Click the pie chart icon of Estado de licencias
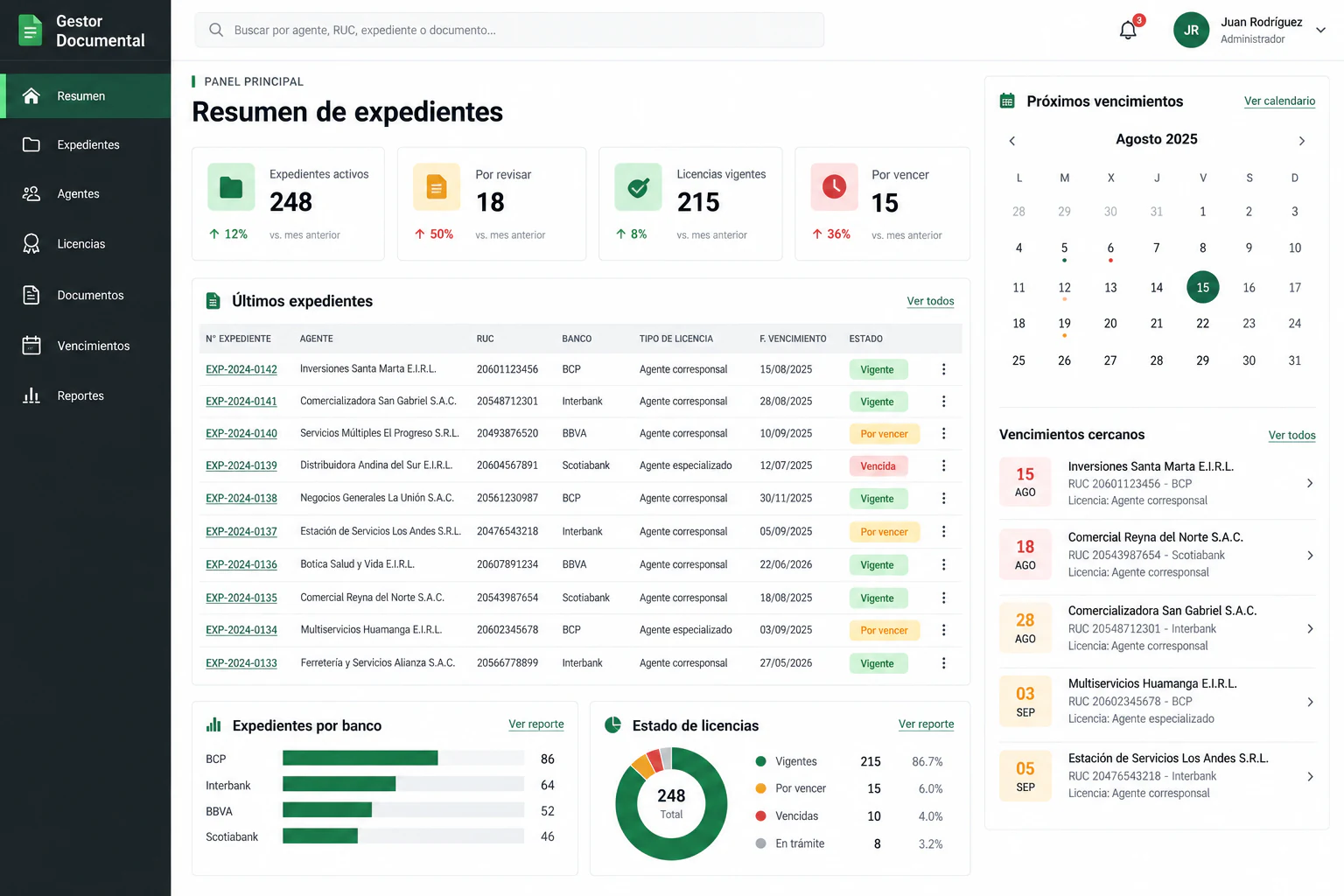 click(612, 725)
